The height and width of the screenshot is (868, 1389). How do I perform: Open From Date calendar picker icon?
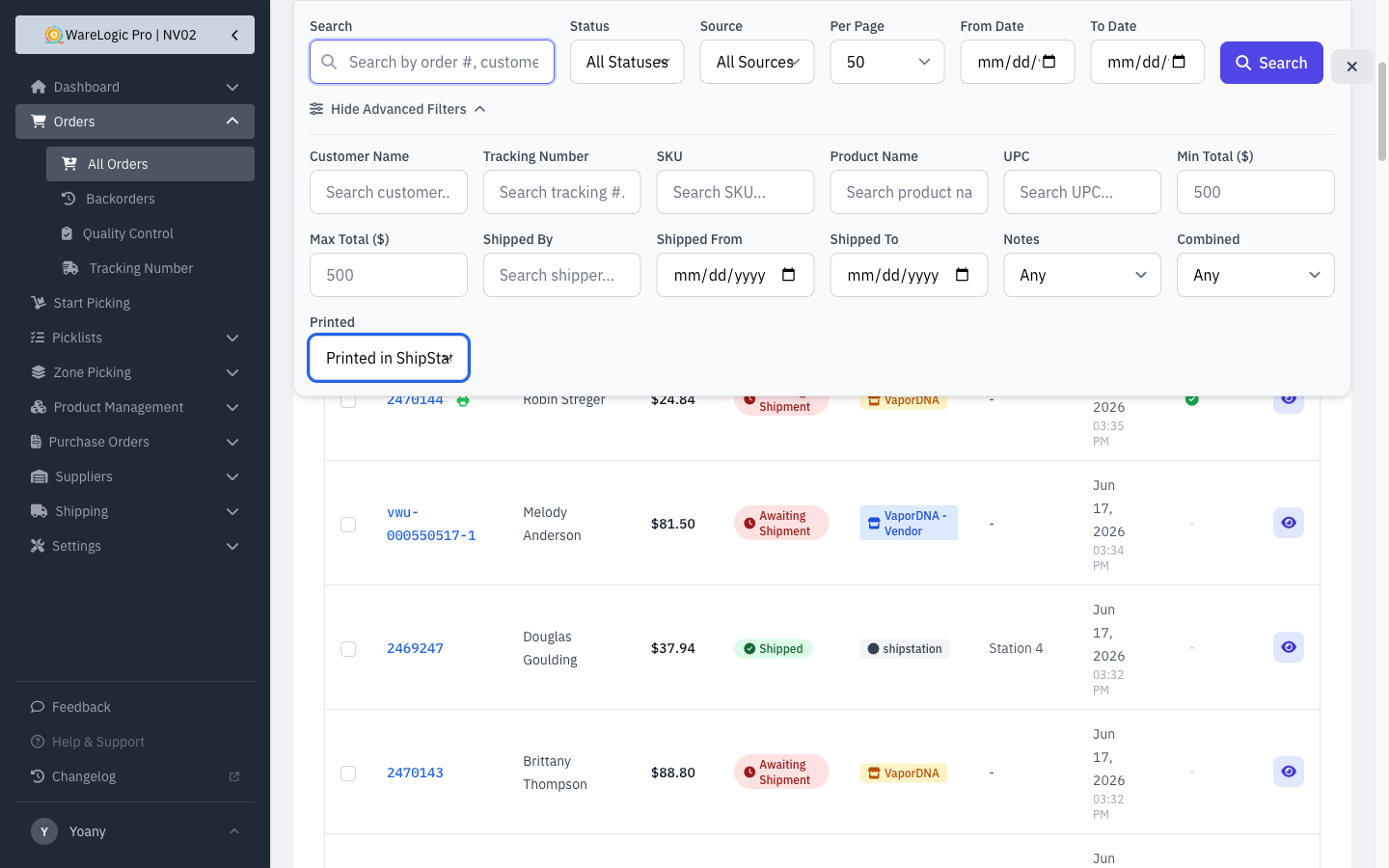(1049, 62)
